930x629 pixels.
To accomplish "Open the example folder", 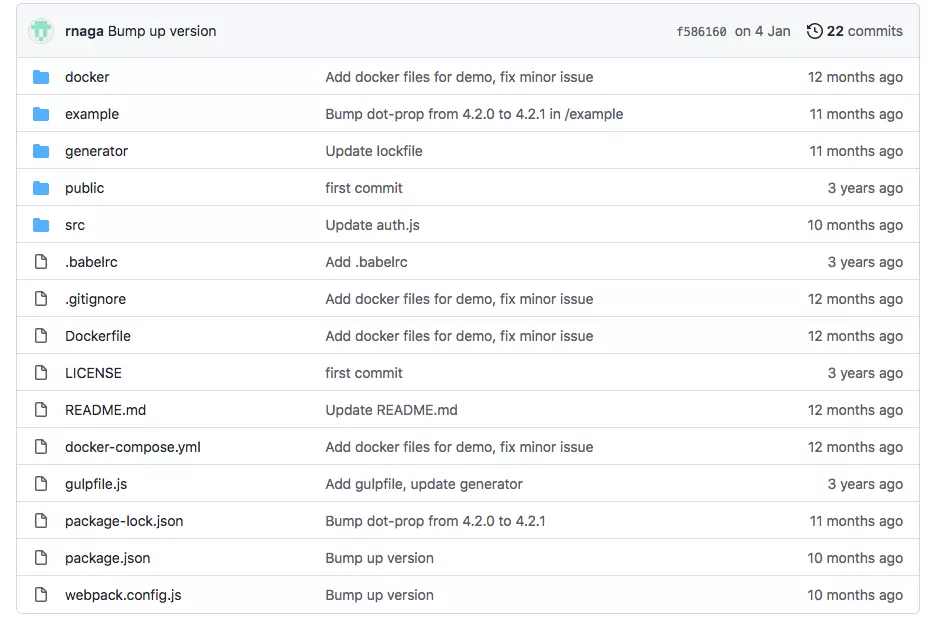I will point(92,114).
